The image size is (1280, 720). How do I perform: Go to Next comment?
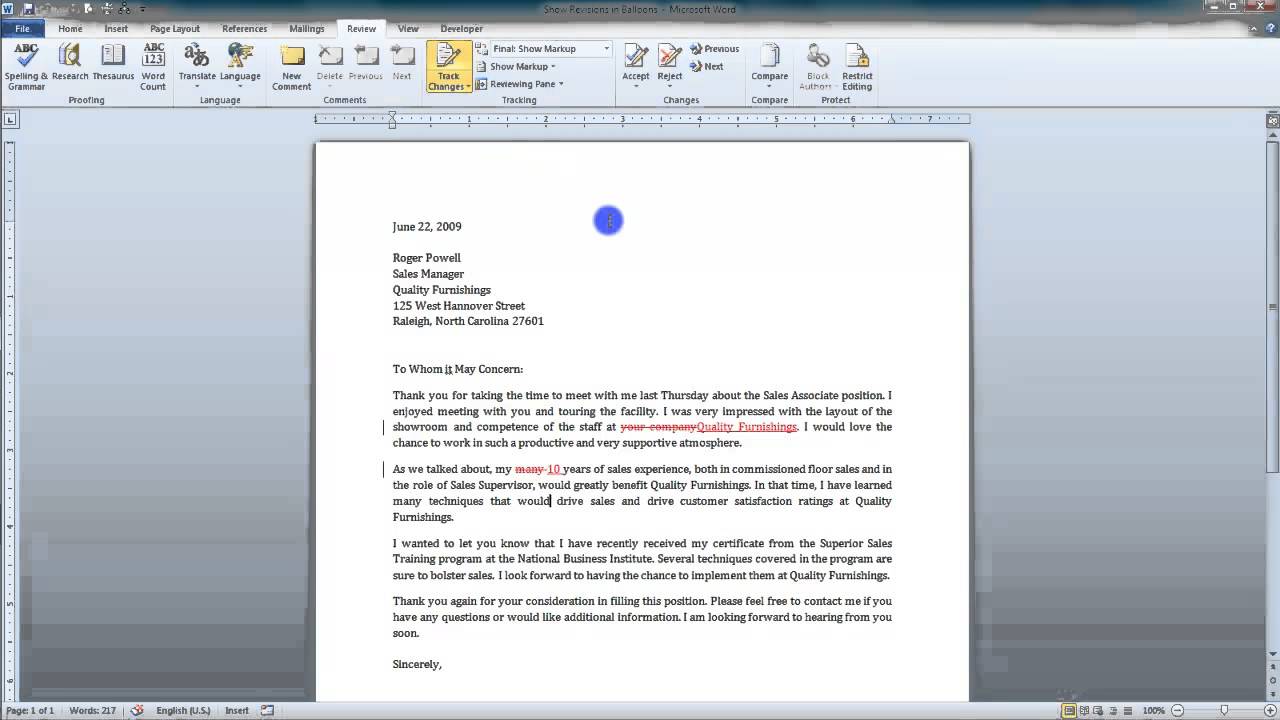[x=402, y=62]
